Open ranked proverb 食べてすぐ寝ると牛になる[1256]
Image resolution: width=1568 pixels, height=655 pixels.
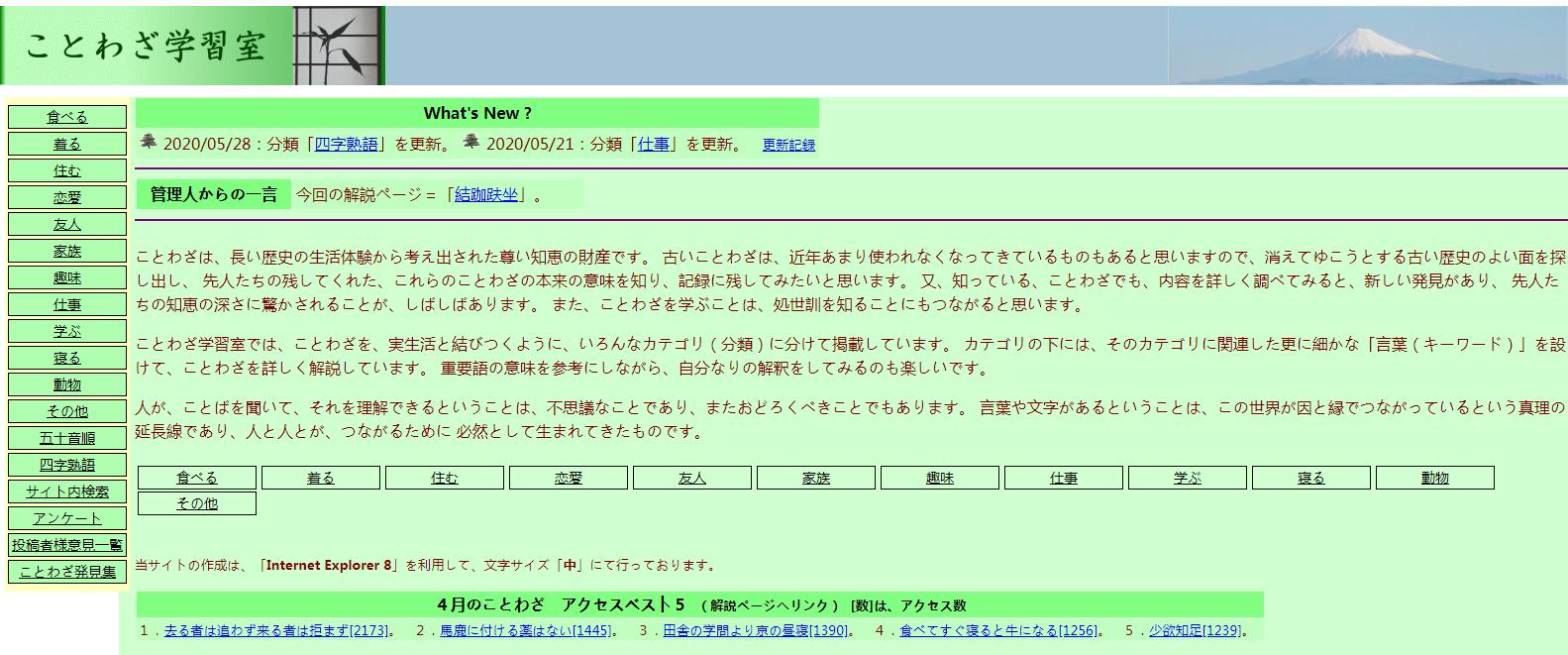click(x=998, y=630)
